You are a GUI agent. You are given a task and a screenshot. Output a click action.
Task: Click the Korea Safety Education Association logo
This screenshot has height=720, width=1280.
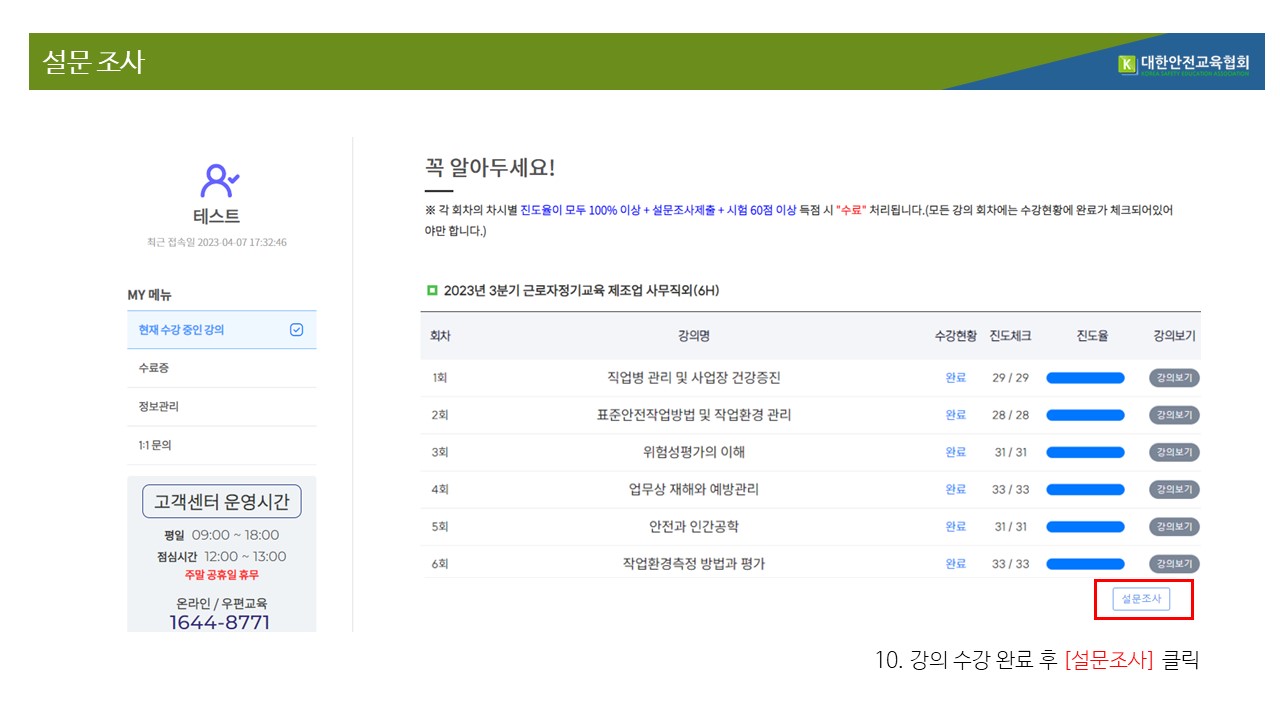(x=1183, y=65)
